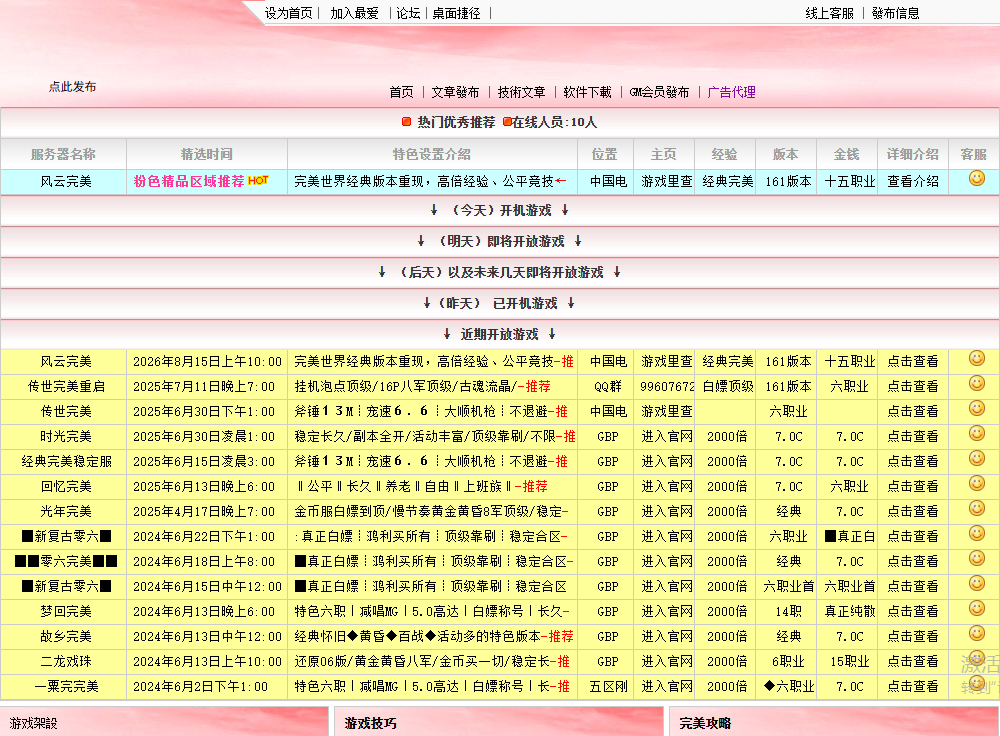Click the 热门优秀推荐 heading
Screen dimensions: 1000x736
[x=456, y=122]
